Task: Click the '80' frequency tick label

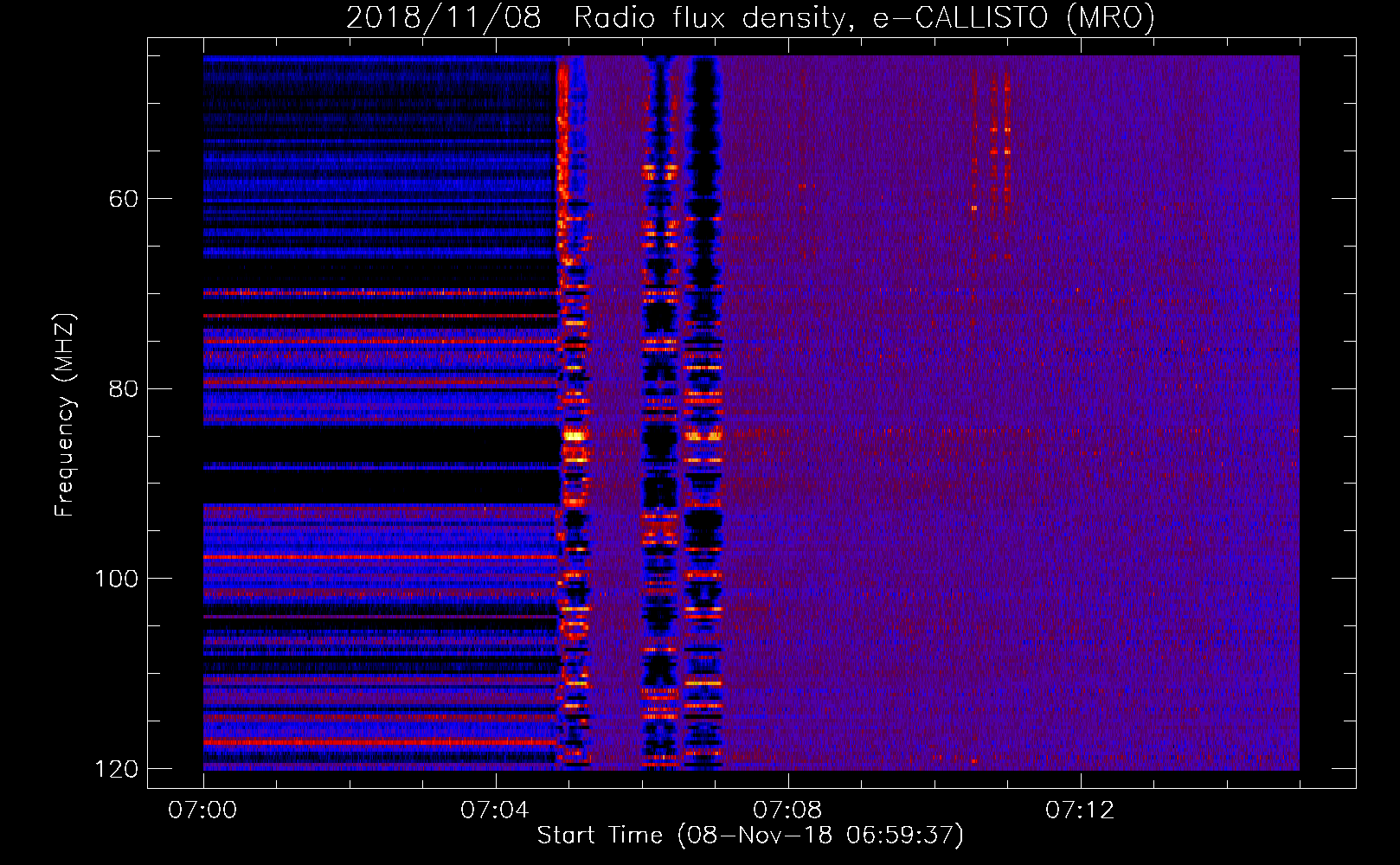Action: (124, 389)
